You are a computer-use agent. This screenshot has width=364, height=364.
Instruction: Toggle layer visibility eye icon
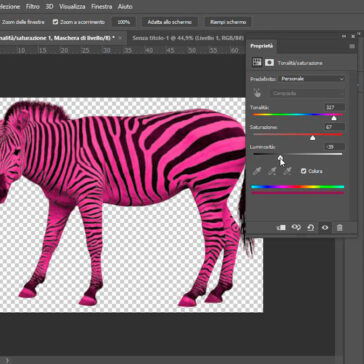[x=325, y=228]
